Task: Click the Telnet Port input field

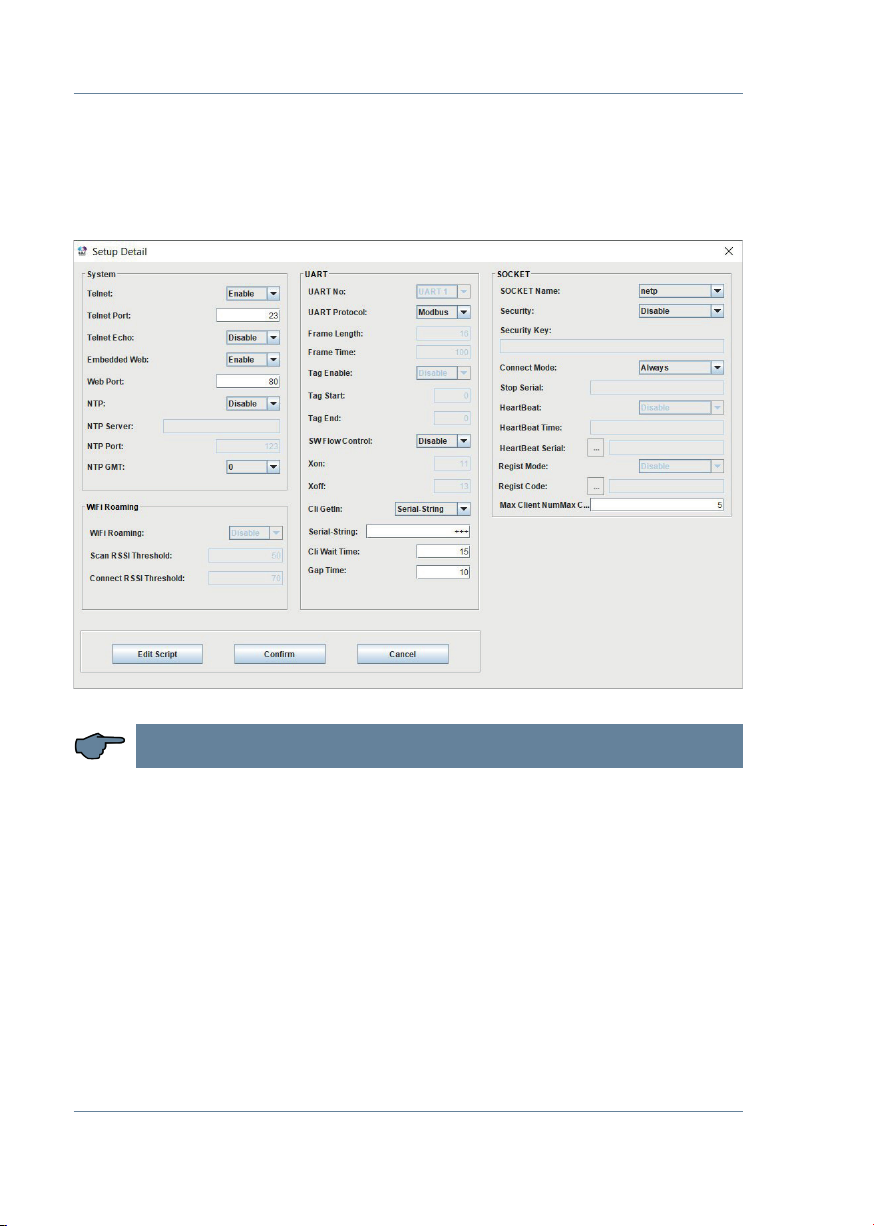Action: click(248, 316)
